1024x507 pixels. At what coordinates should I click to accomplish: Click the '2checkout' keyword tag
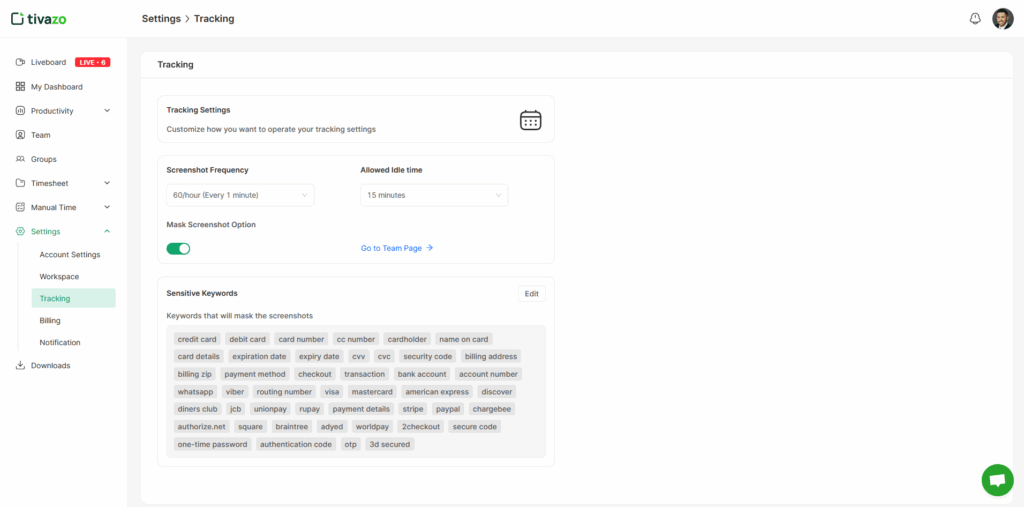421,427
